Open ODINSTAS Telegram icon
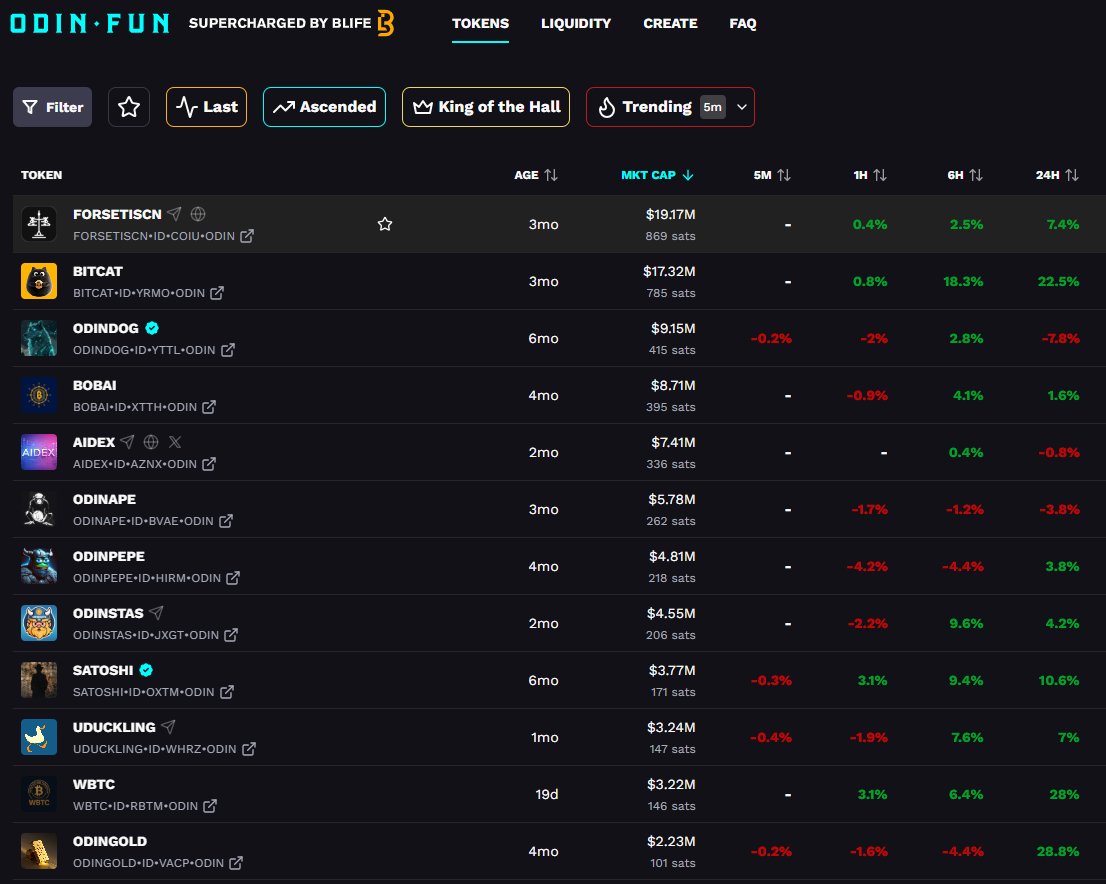This screenshot has width=1106, height=884. (157, 613)
